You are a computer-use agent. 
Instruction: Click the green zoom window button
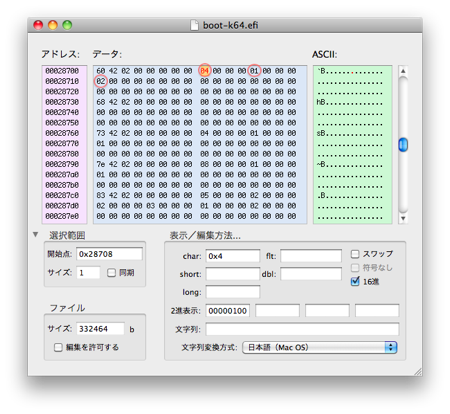(x=67, y=25)
